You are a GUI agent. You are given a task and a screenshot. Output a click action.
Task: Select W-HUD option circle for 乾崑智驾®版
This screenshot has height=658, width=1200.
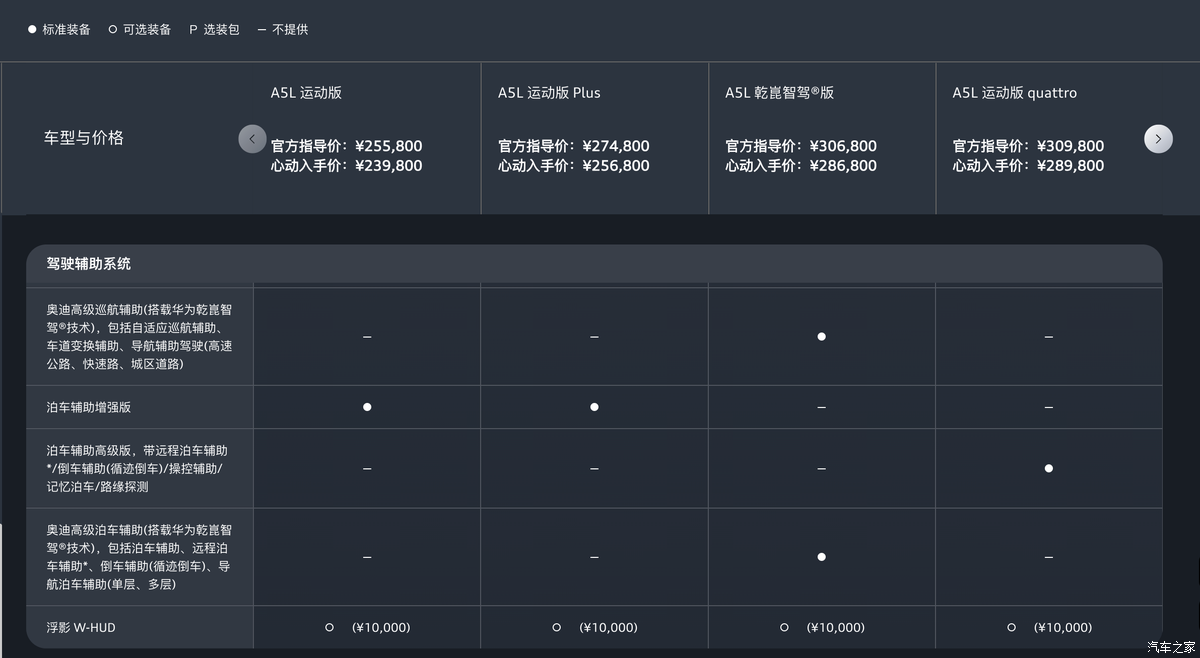784,628
